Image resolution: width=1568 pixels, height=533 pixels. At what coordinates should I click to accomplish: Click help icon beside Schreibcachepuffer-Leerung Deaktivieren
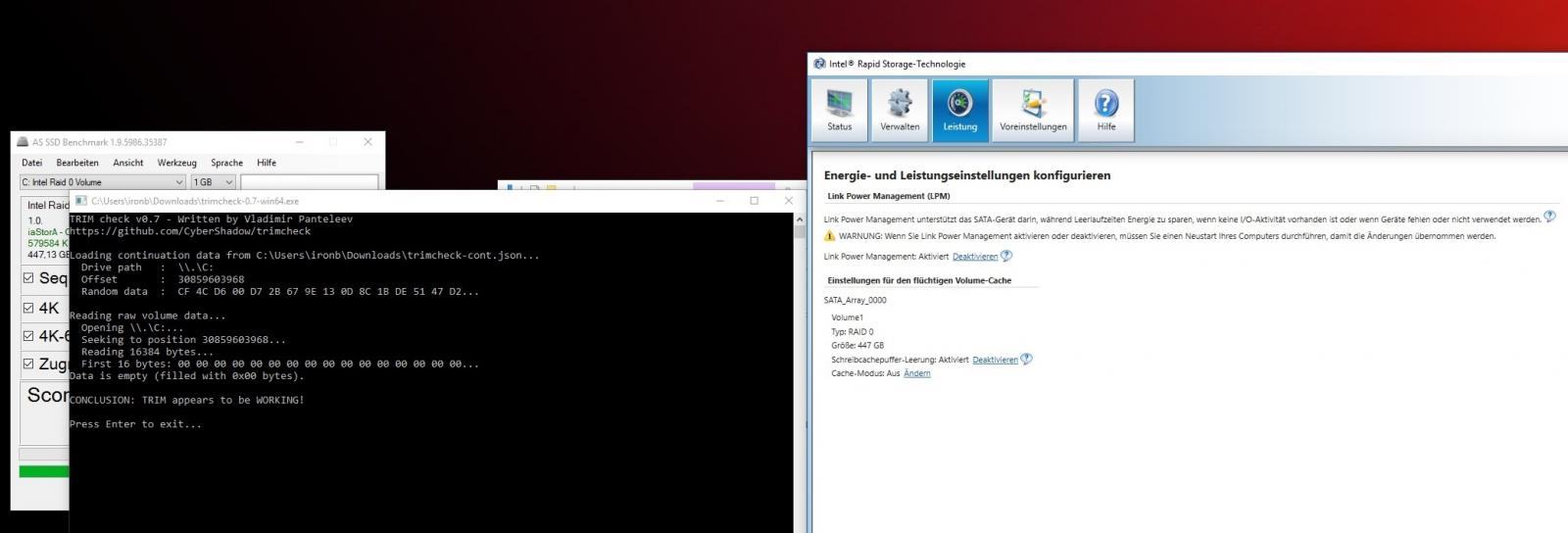(x=1026, y=359)
